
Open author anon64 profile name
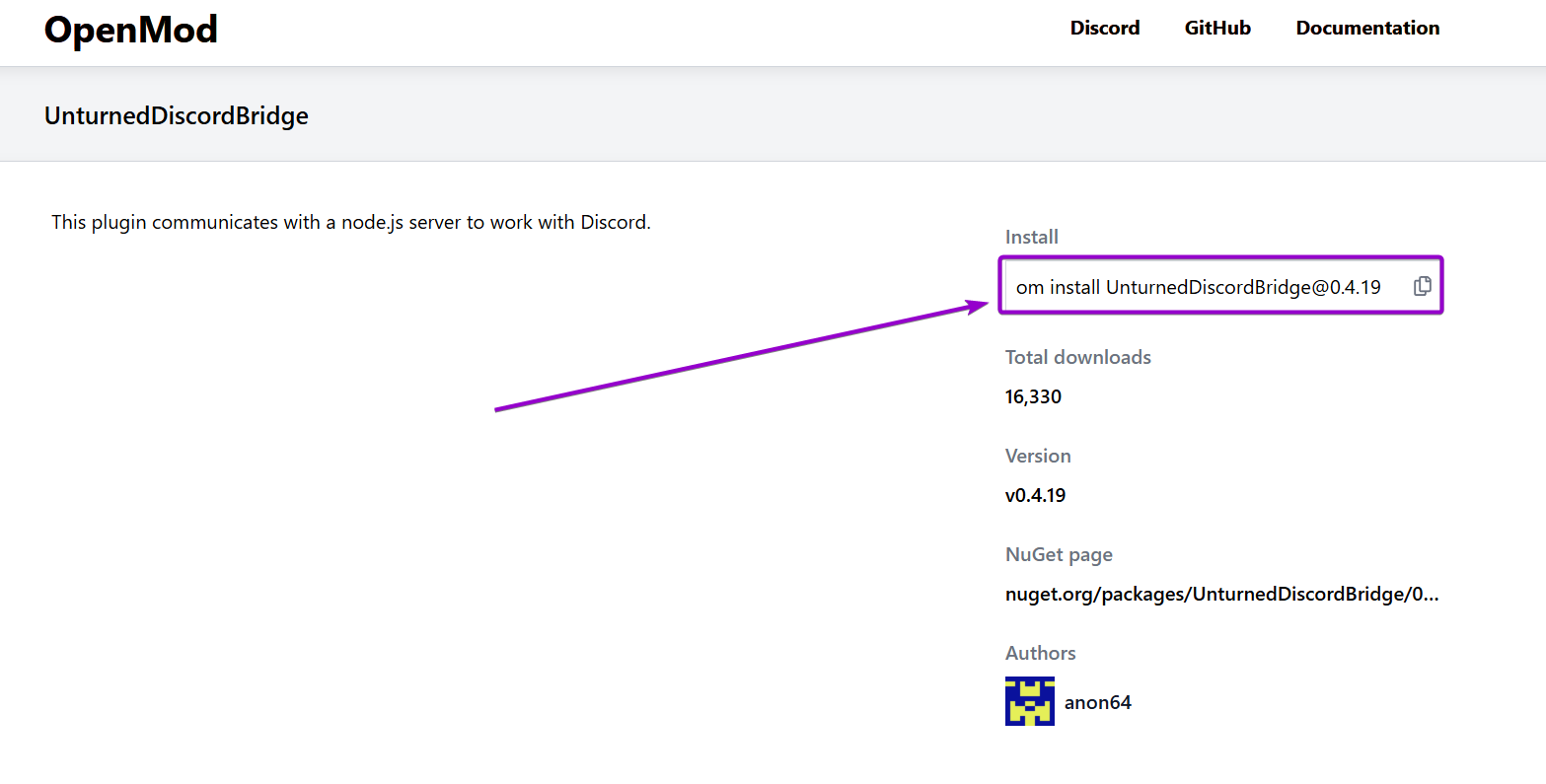pos(1098,702)
